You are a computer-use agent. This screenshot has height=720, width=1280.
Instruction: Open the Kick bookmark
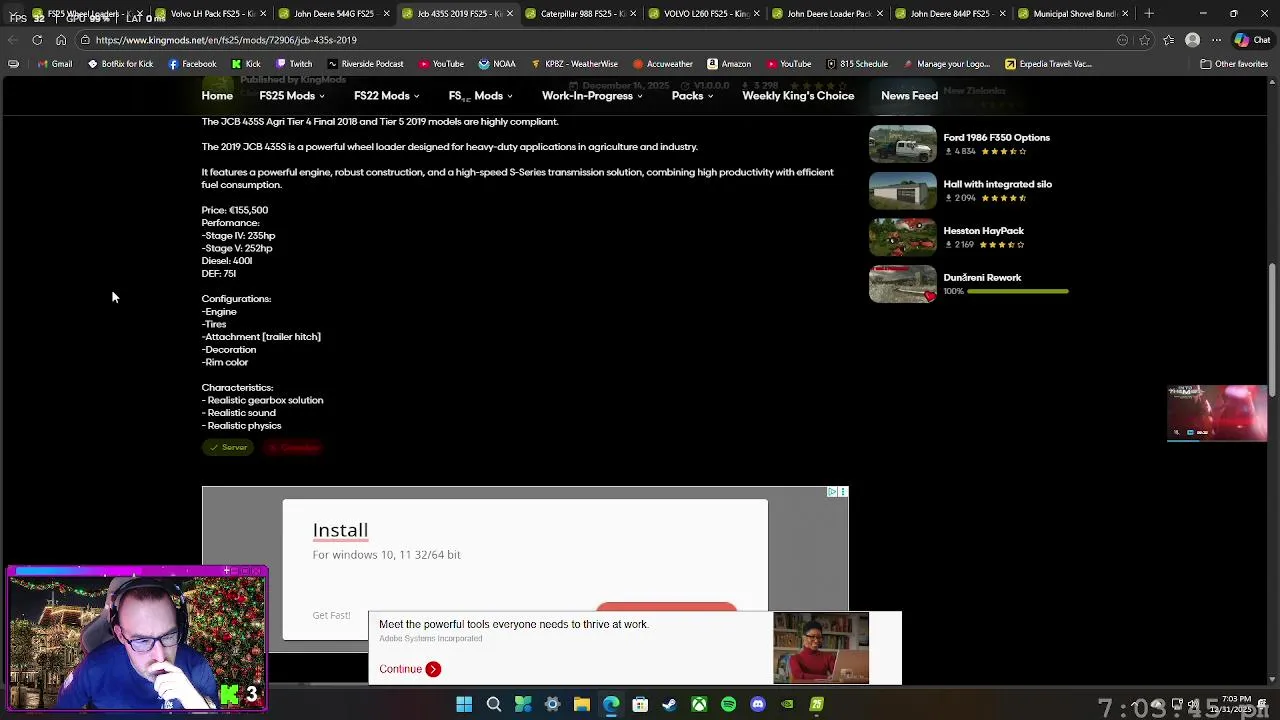tap(246, 64)
